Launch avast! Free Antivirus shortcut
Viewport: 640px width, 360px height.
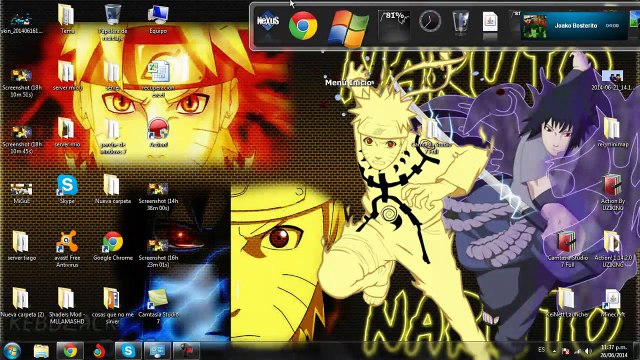click(67, 249)
